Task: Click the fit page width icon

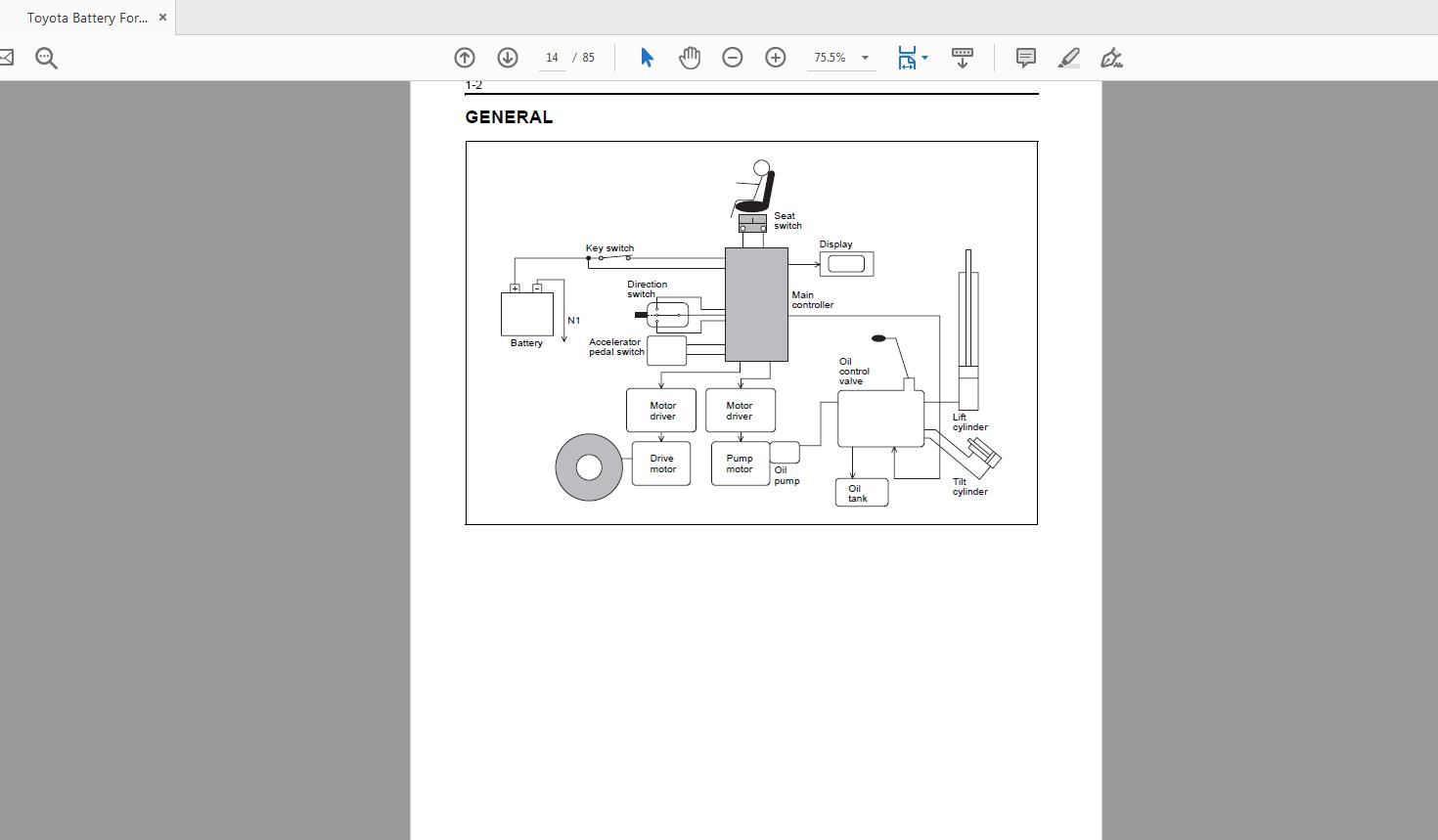Action: pyautogui.click(x=907, y=58)
